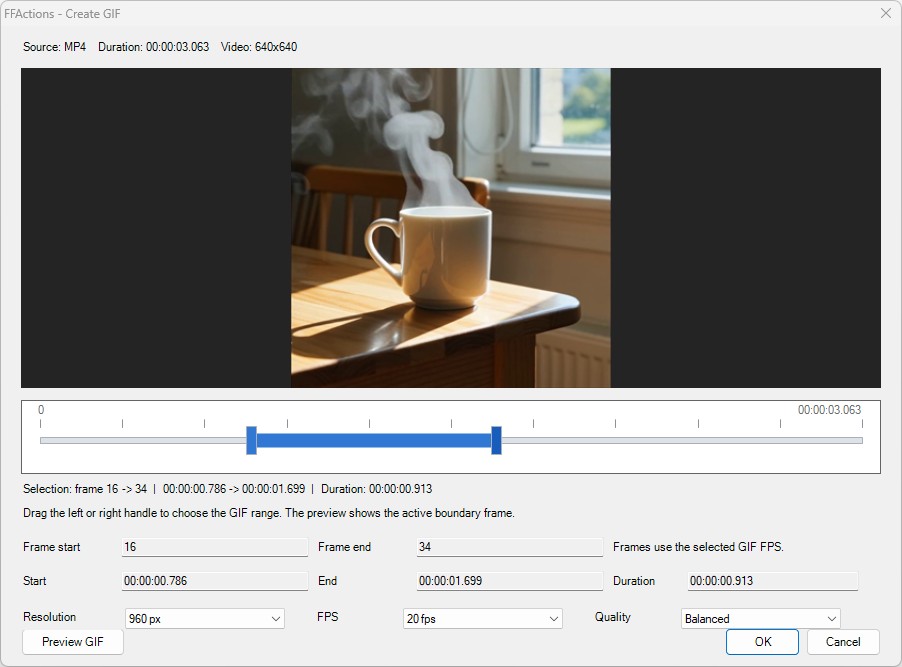
Task: Click the Duration field 00:00:00.913
Action: click(x=773, y=581)
